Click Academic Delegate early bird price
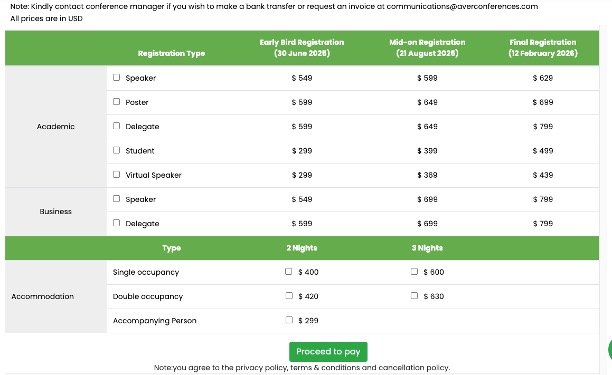Screen dimensions: 612x375 point(302,126)
